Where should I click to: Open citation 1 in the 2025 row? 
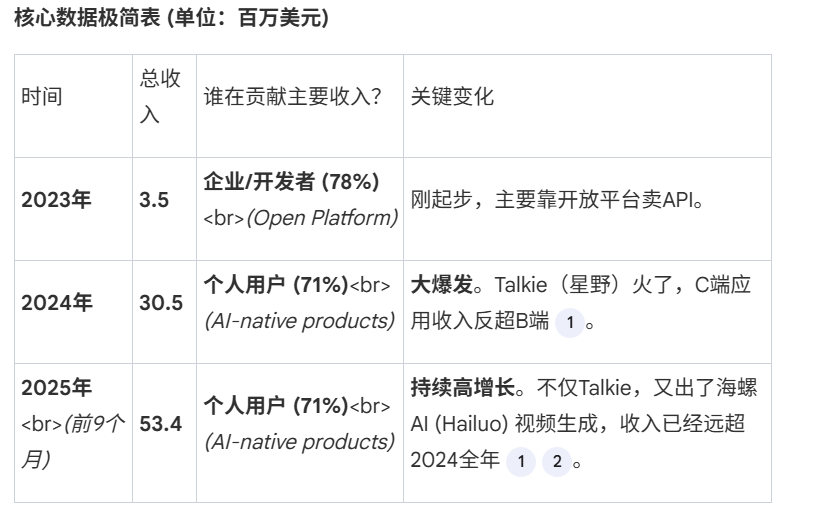pos(521,462)
